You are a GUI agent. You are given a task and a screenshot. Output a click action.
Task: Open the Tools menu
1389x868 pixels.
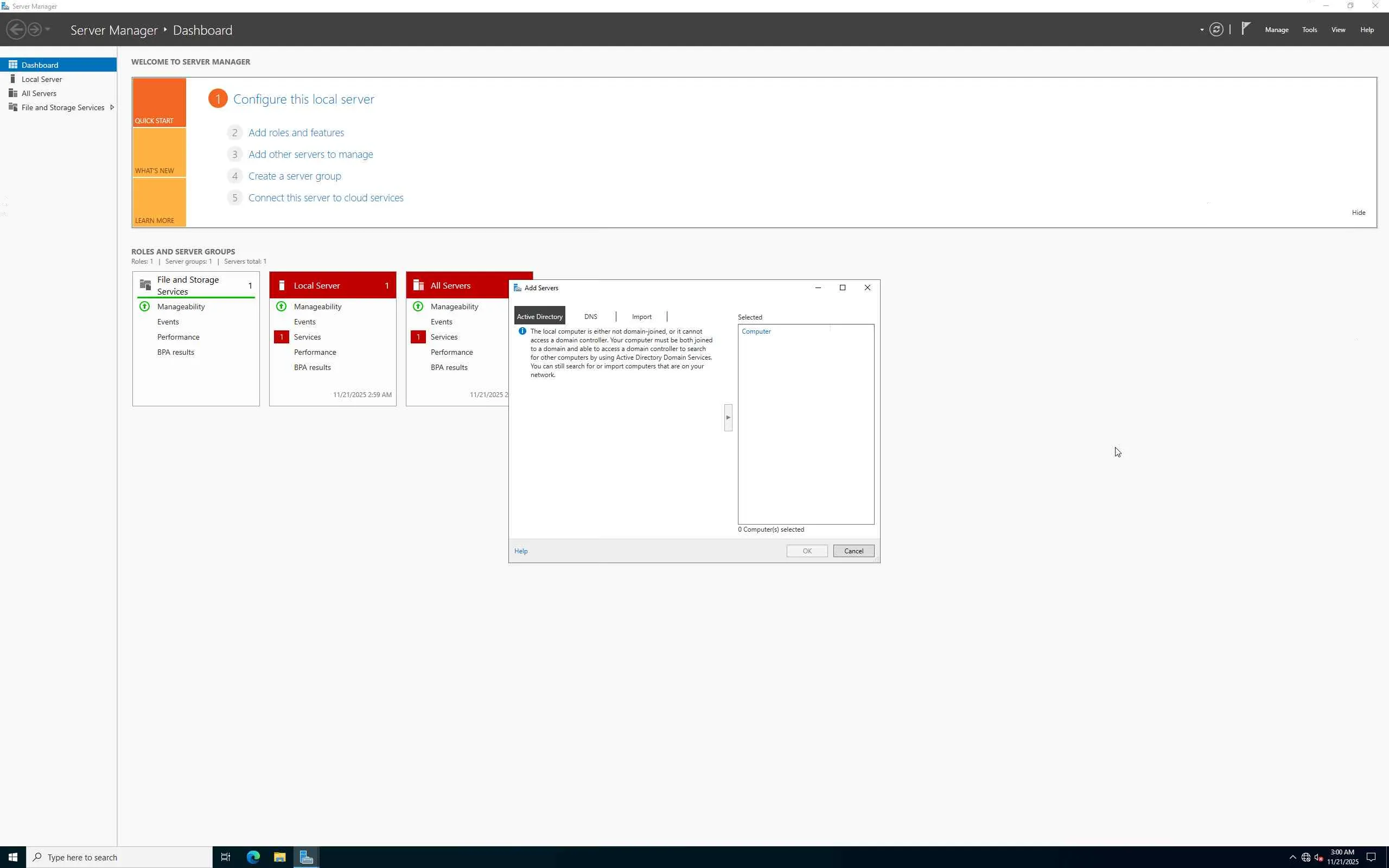pos(1309,30)
